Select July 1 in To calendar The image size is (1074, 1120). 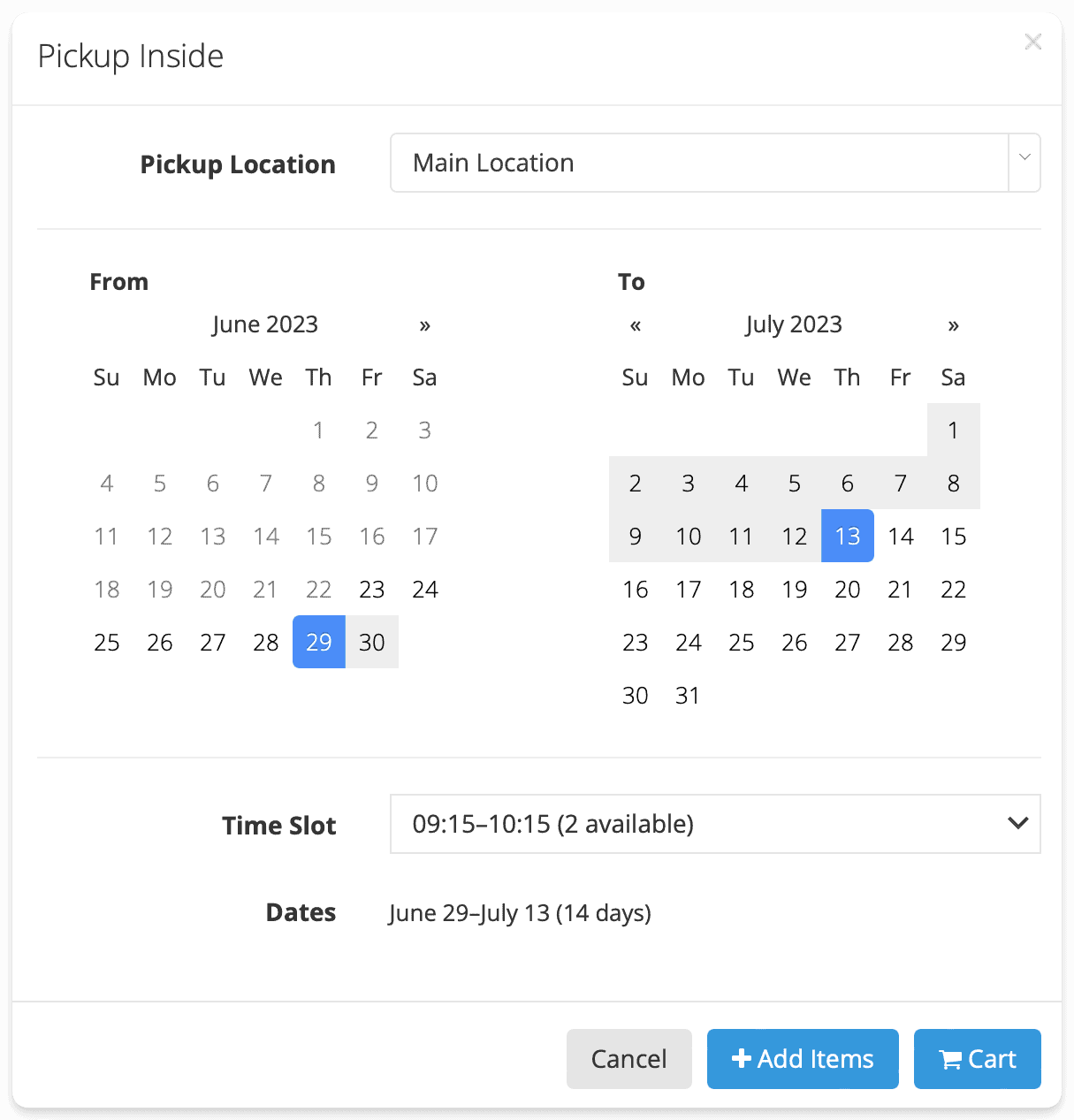pos(953,430)
